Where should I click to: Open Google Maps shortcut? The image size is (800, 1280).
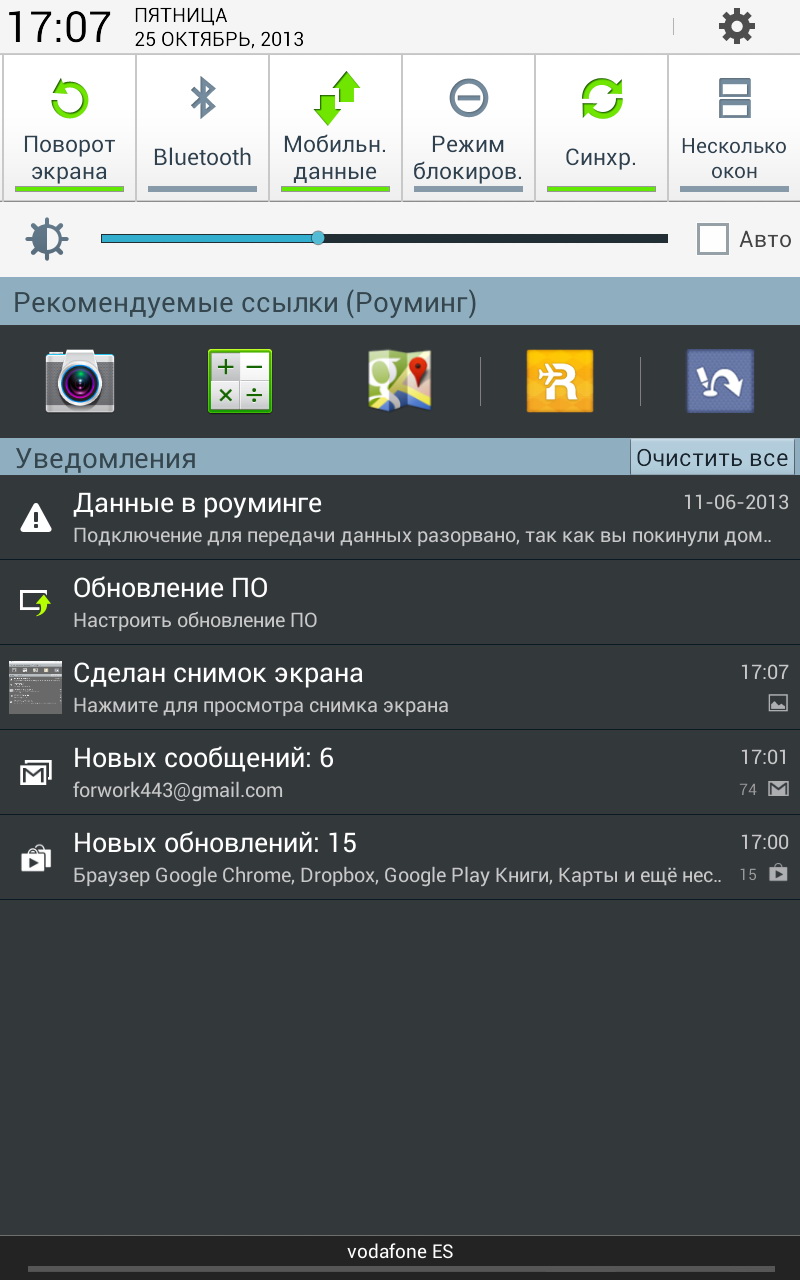point(399,381)
